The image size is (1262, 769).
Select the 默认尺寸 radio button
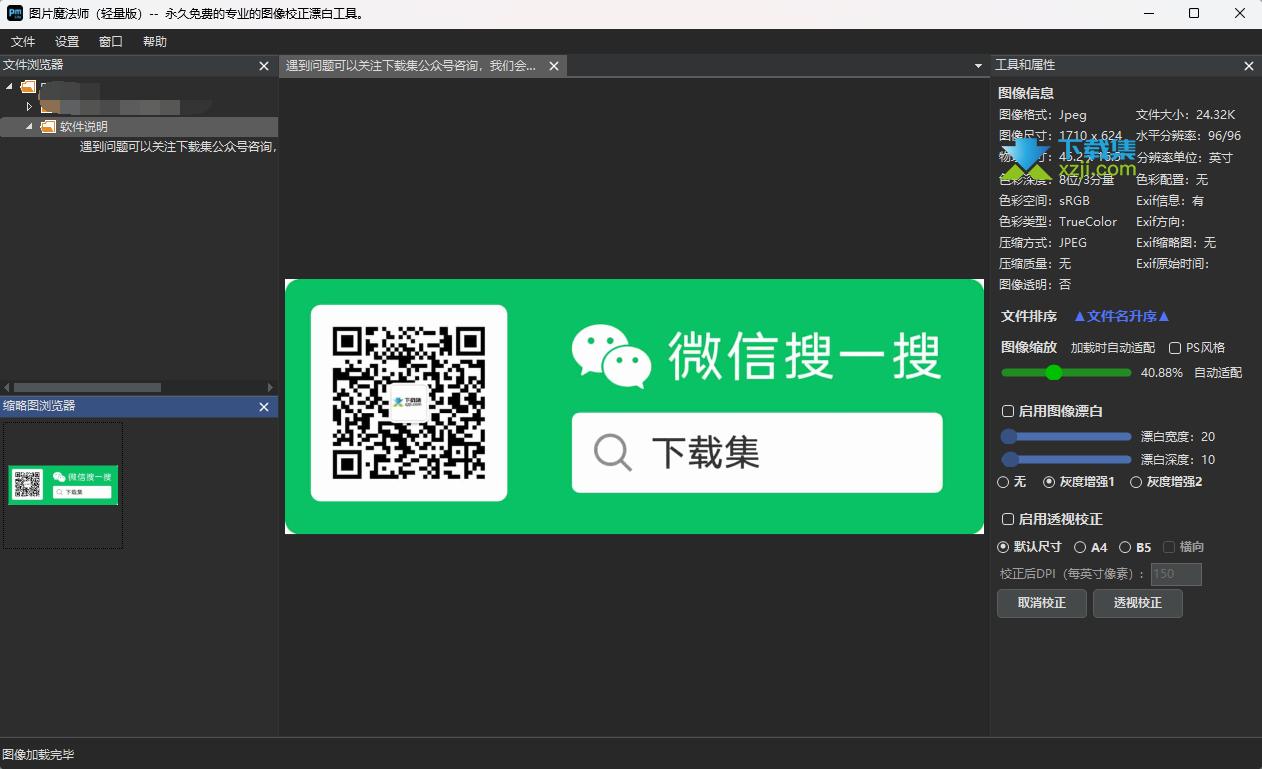click(1003, 547)
